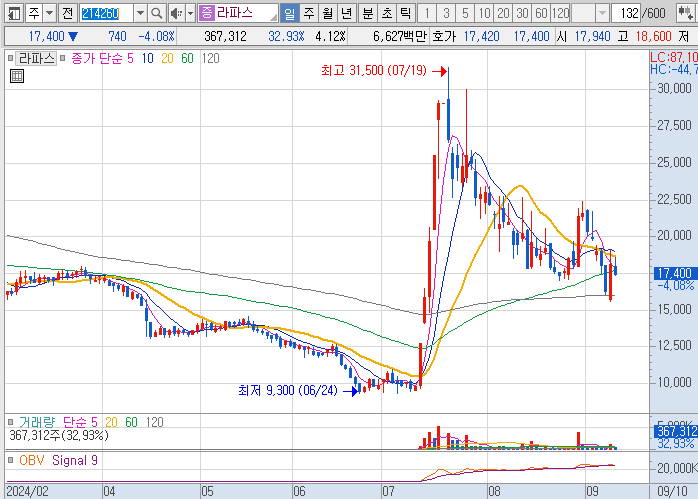
Task: Click the stock code field 214260
Action: point(106,13)
